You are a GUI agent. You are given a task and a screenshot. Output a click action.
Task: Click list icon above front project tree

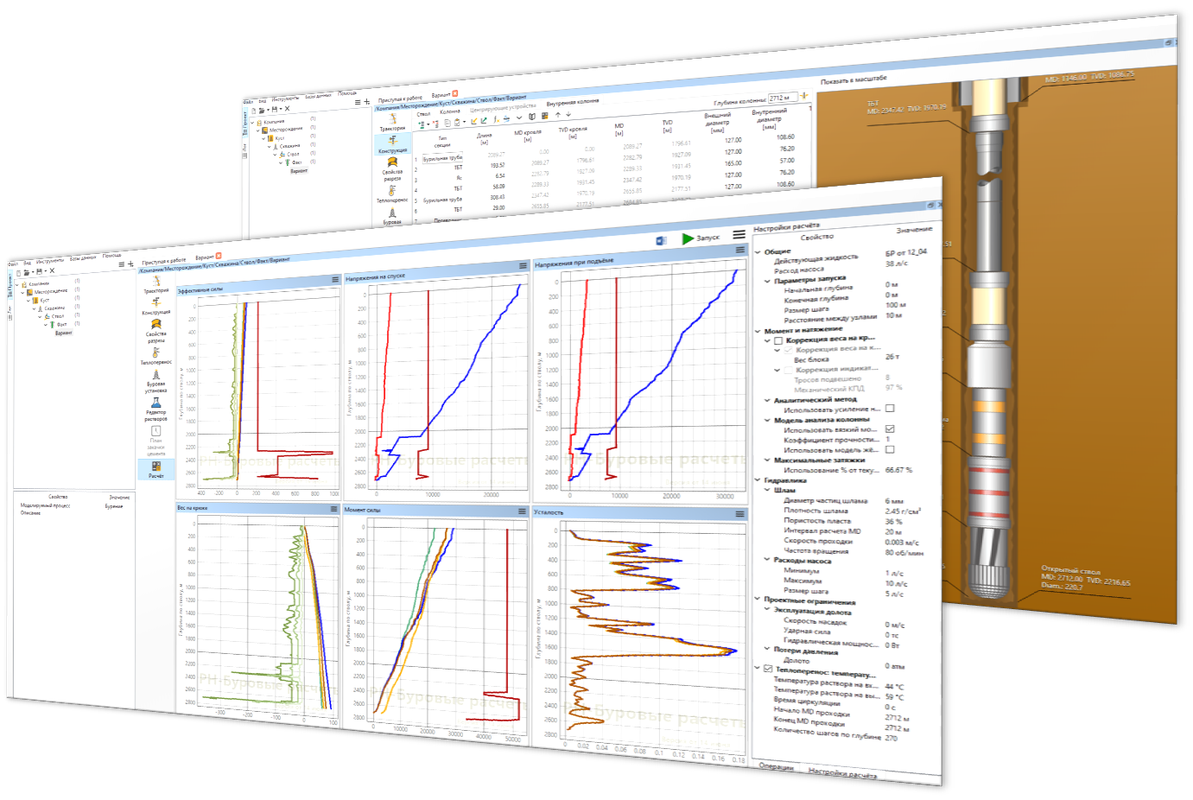click(120, 264)
